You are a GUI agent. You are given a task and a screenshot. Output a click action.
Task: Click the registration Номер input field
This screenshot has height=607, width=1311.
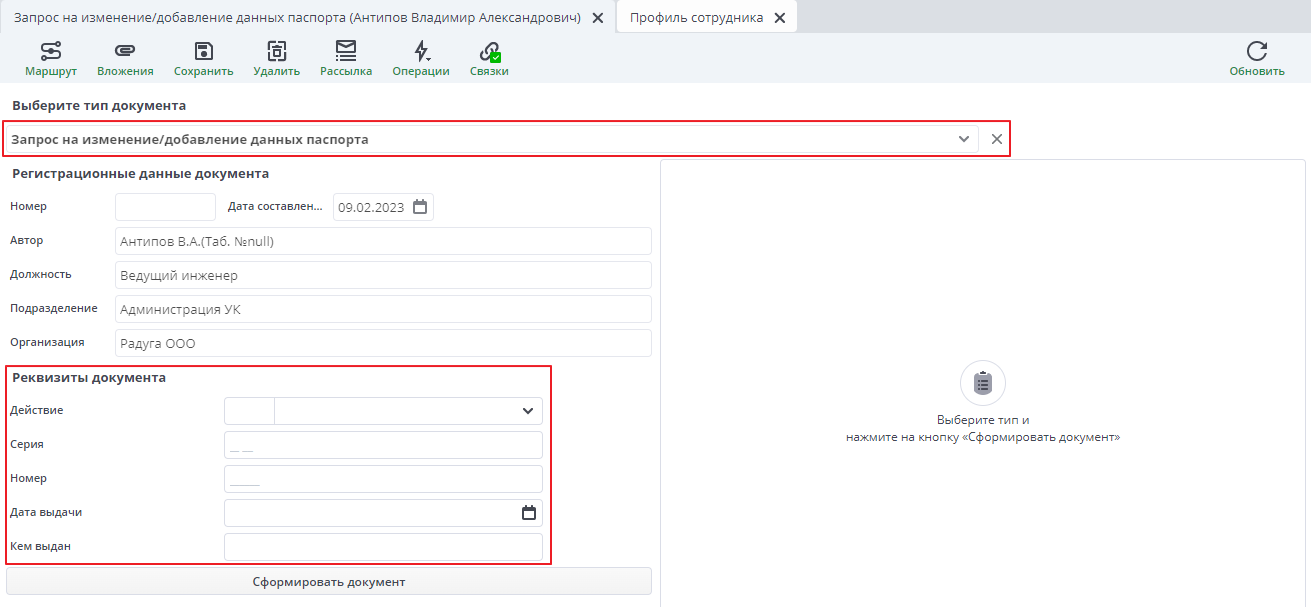coord(165,207)
